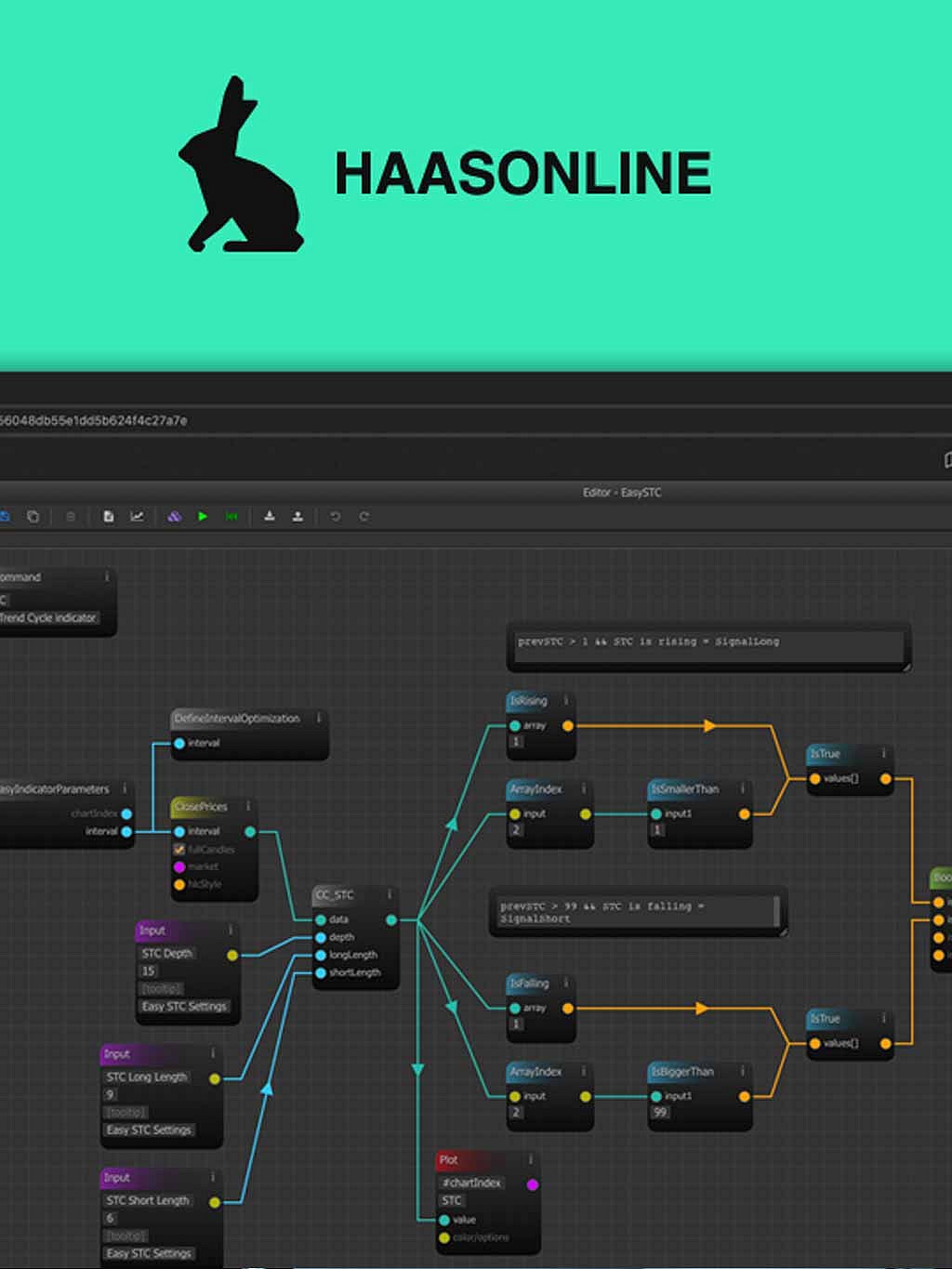This screenshot has height=1269, width=952.
Task: Open the Plot node options menu
Action: point(530,1159)
